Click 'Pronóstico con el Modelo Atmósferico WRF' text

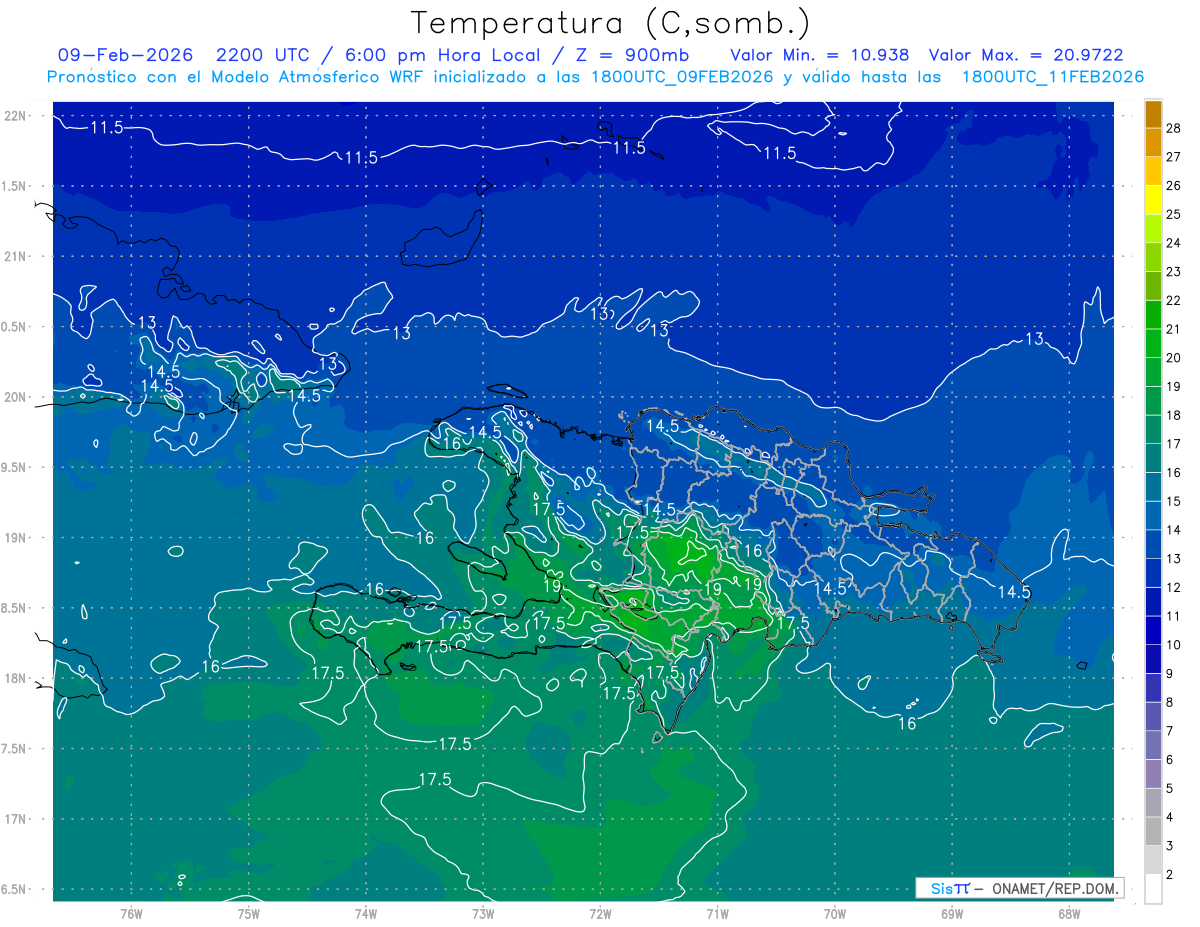235,77
